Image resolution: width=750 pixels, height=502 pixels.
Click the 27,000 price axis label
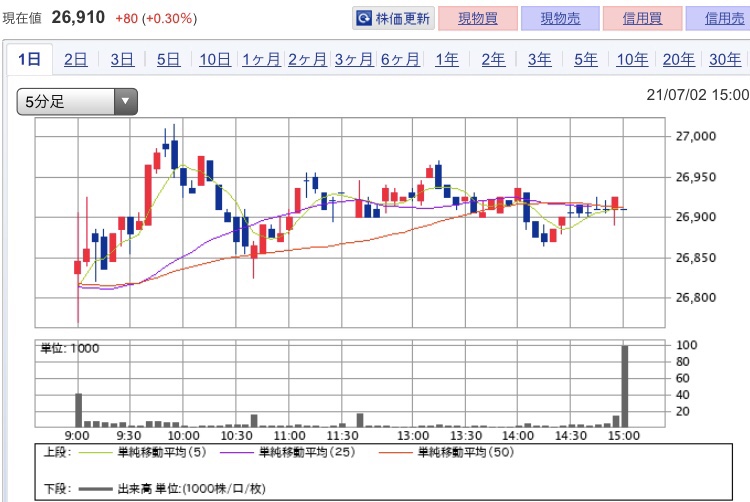pyautogui.click(x=695, y=136)
